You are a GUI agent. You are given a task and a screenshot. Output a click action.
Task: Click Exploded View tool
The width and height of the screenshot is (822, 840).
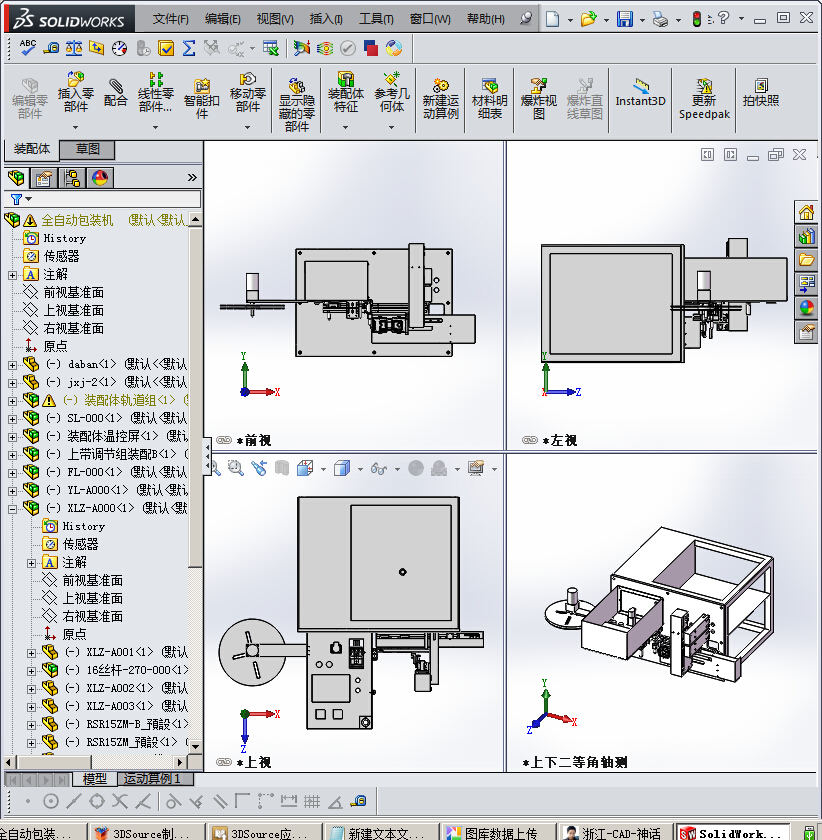coord(539,99)
